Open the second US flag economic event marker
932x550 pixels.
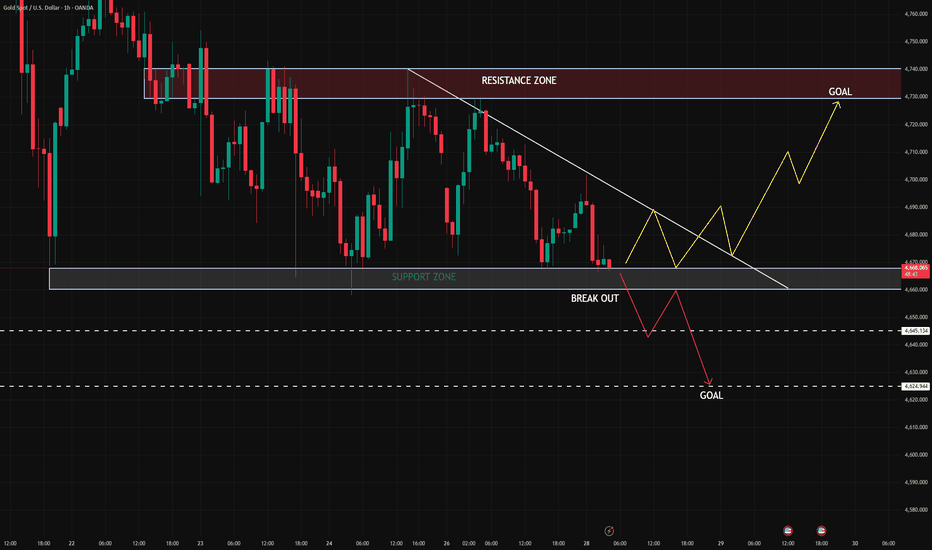tap(821, 530)
